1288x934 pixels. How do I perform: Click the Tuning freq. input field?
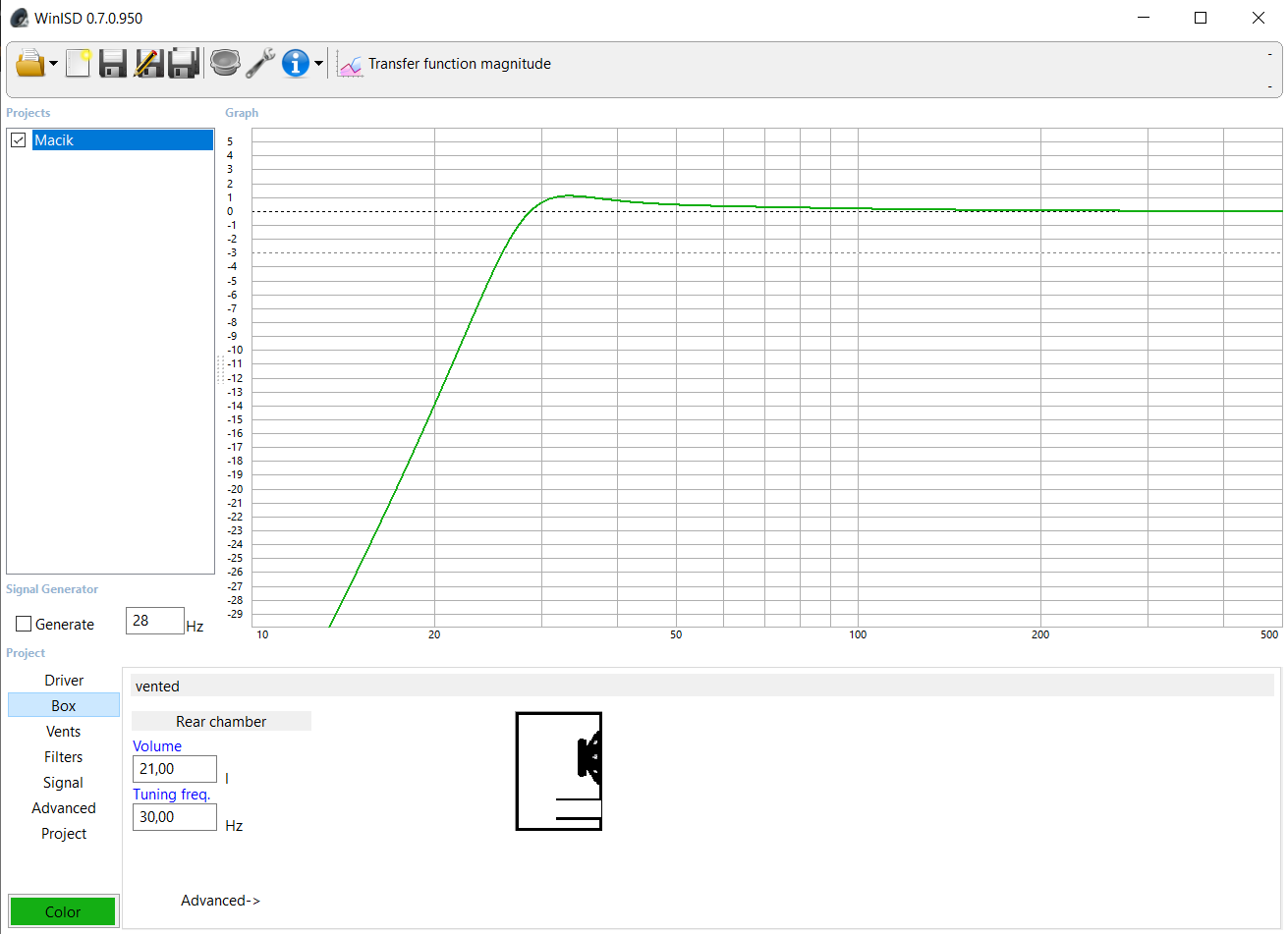pos(175,817)
